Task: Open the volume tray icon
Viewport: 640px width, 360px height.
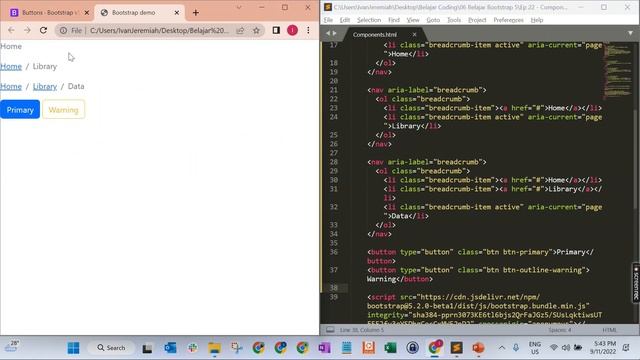Action: coord(566,348)
